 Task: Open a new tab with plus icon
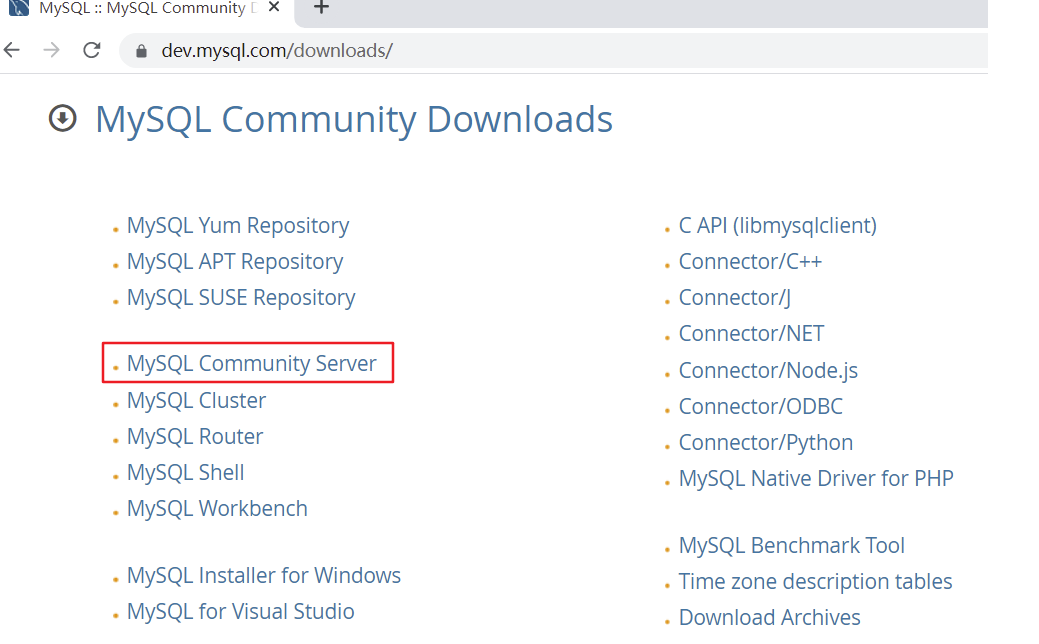point(321,7)
